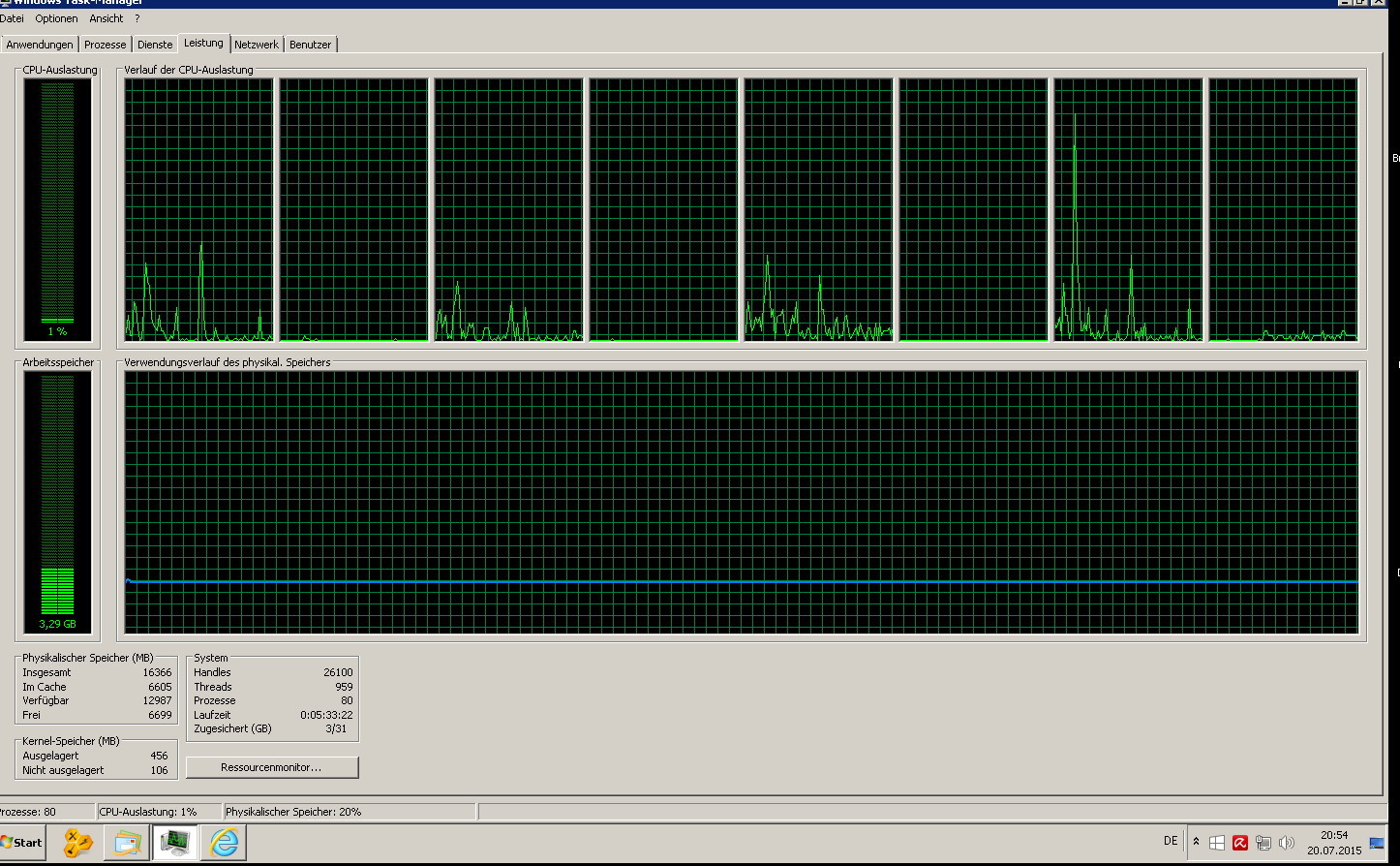Click the Prozesse value 80 in System

tap(347, 700)
